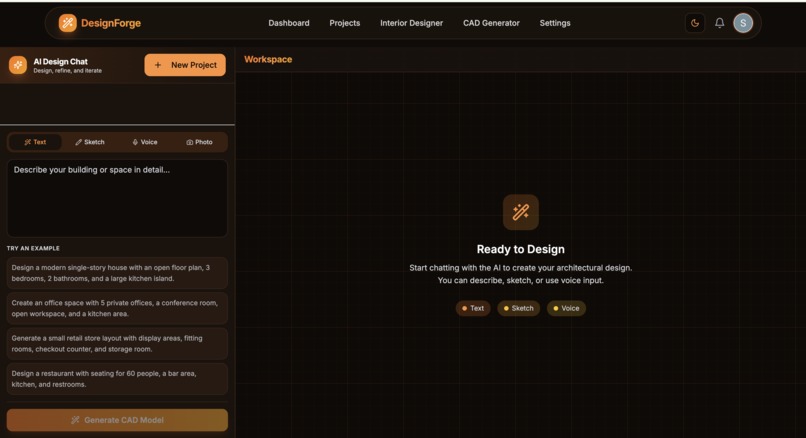This screenshot has height=438, width=806.
Task: Click the 'Ready to Design' heading
Action: point(520,249)
